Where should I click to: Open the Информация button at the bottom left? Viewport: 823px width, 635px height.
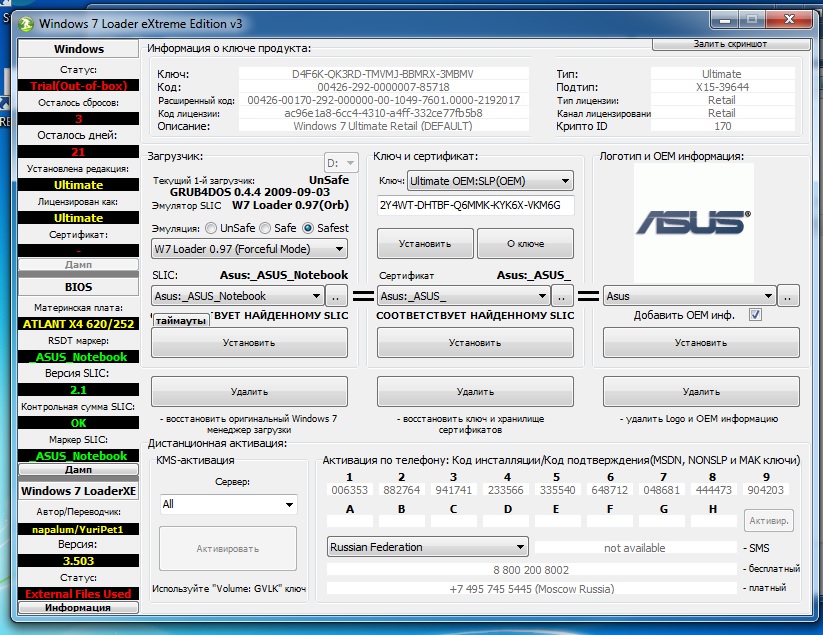(x=78, y=607)
